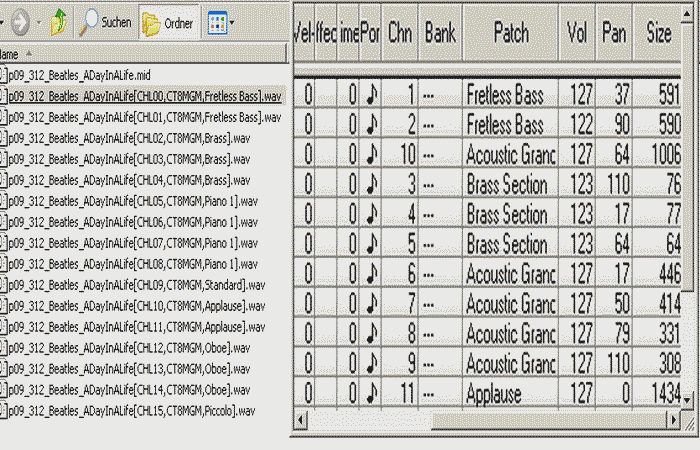The image size is (700, 450).
Task: Open the Views dropdown in toolbar
Action: pyautogui.click(x=221, y=21)
